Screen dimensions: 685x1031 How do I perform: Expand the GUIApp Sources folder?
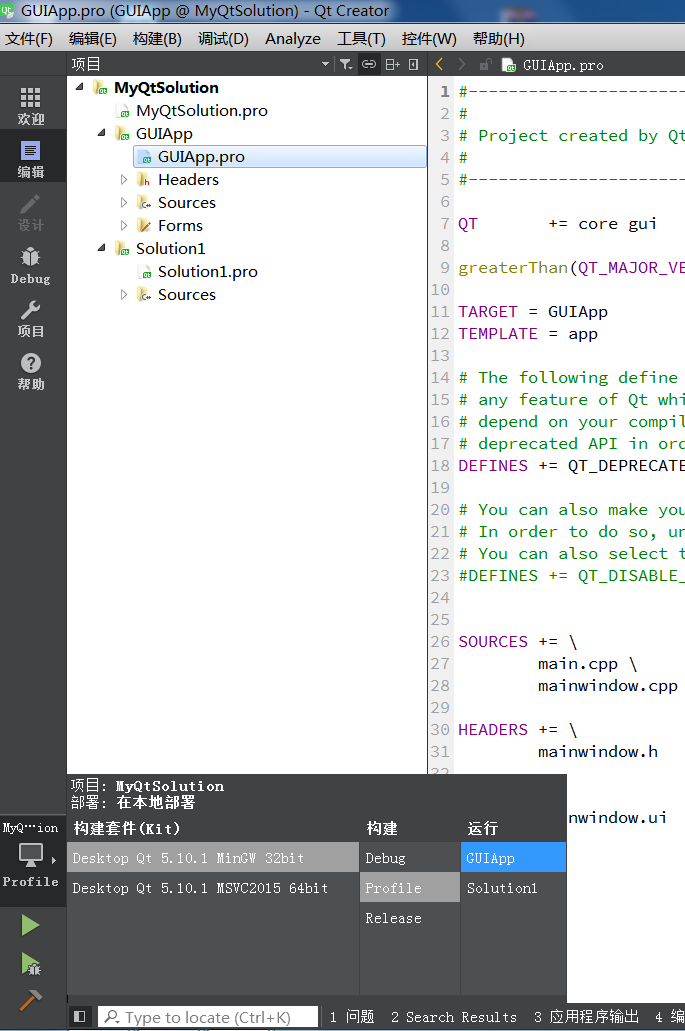124,203
